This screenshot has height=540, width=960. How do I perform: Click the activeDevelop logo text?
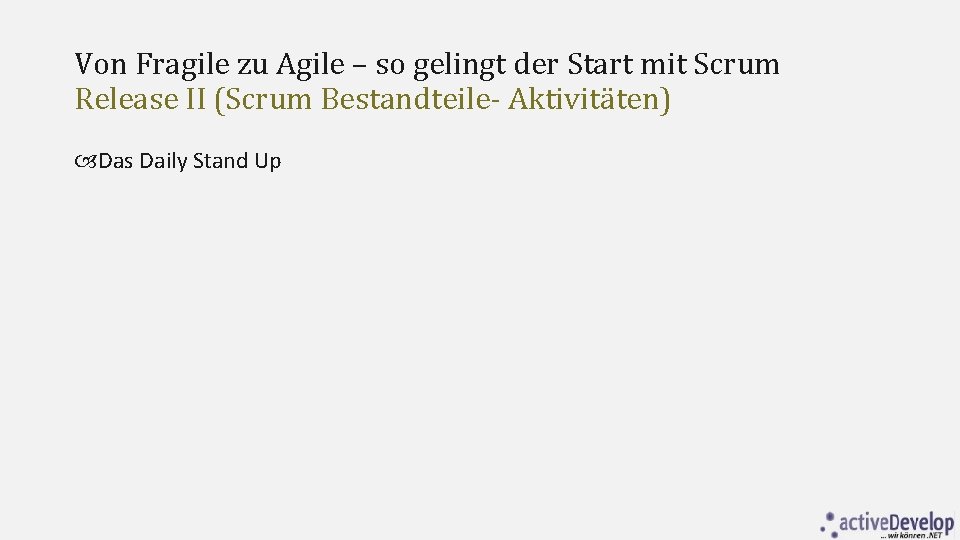point(896,522)
